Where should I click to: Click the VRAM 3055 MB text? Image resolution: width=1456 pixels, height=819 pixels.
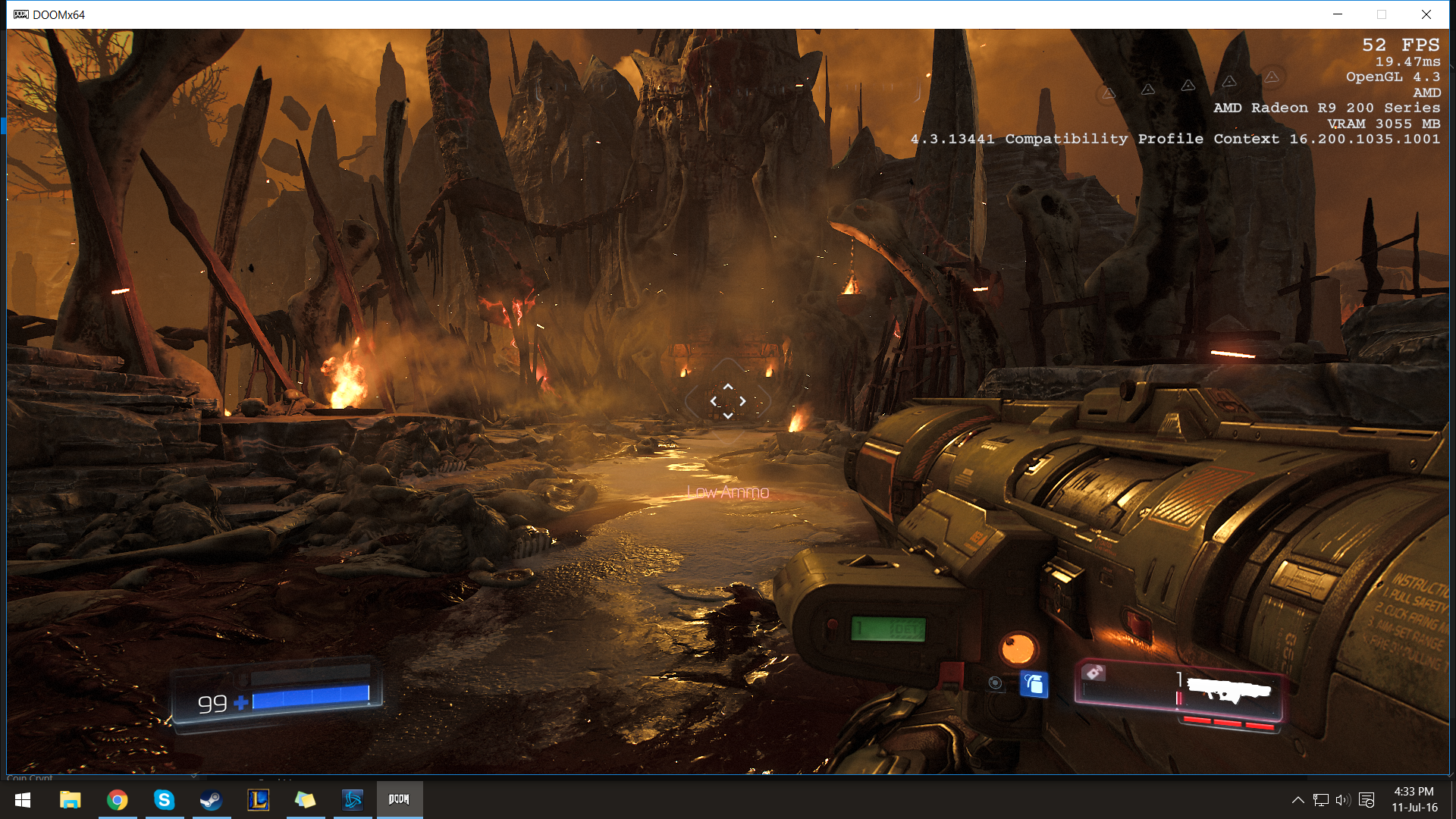[x=1384, y=124]
